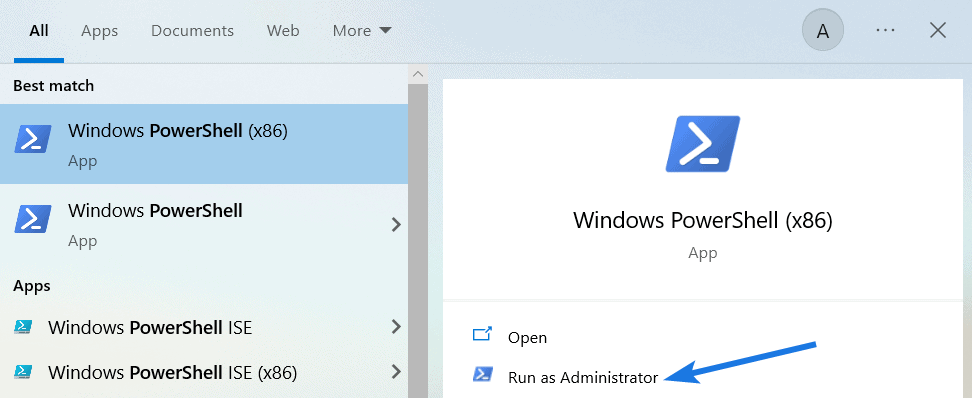972x398 pixels.
Task: Switch to the All tab
Action: tap(38, 31)
